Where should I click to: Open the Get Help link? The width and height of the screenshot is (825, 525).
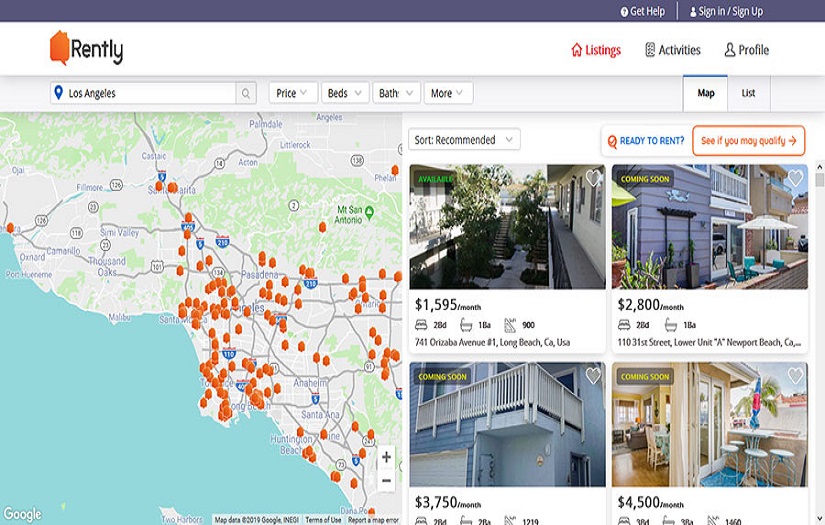(x=642, y=12)
